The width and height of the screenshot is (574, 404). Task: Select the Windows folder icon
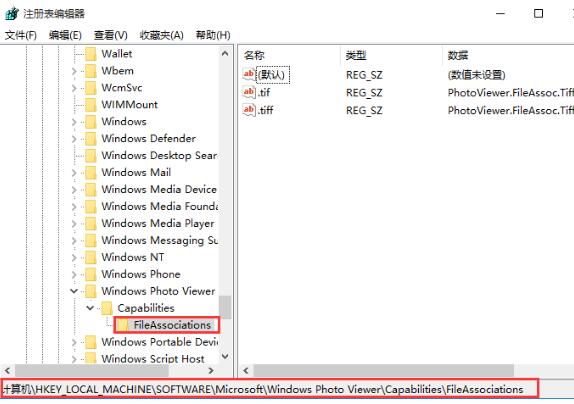90,122
